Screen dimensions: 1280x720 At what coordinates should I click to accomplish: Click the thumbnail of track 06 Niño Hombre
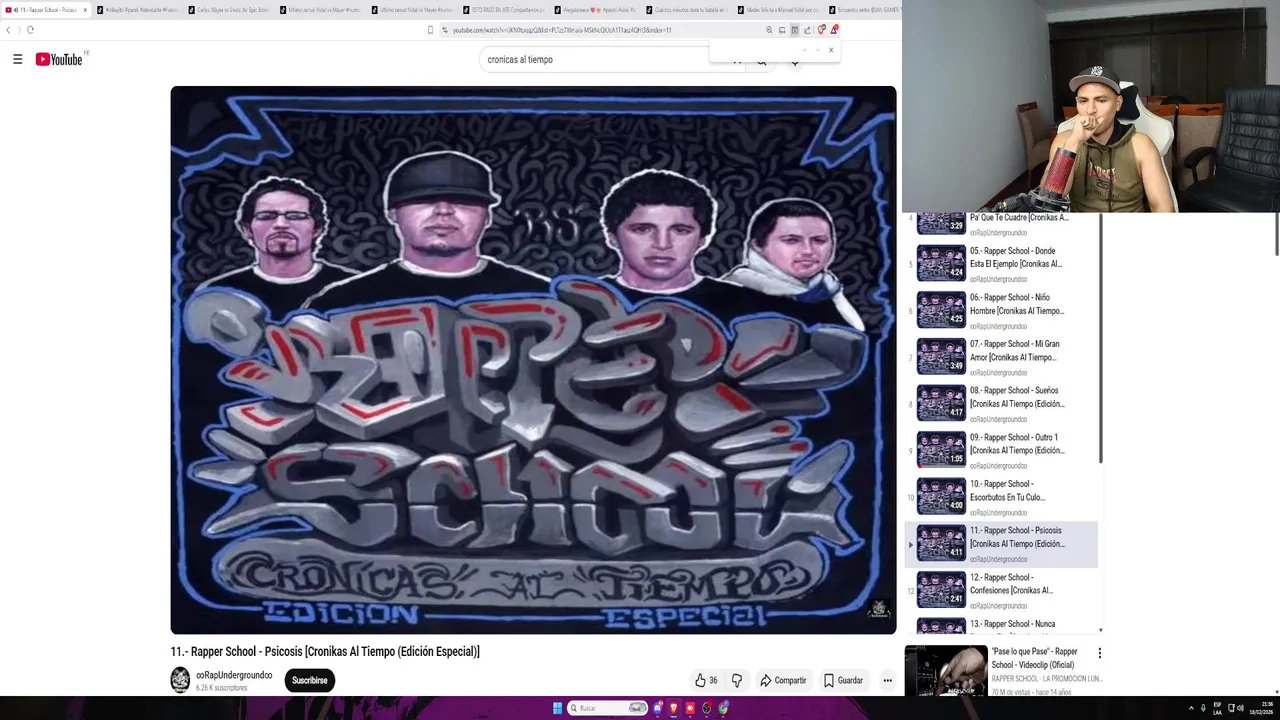[x=941, y=311]
